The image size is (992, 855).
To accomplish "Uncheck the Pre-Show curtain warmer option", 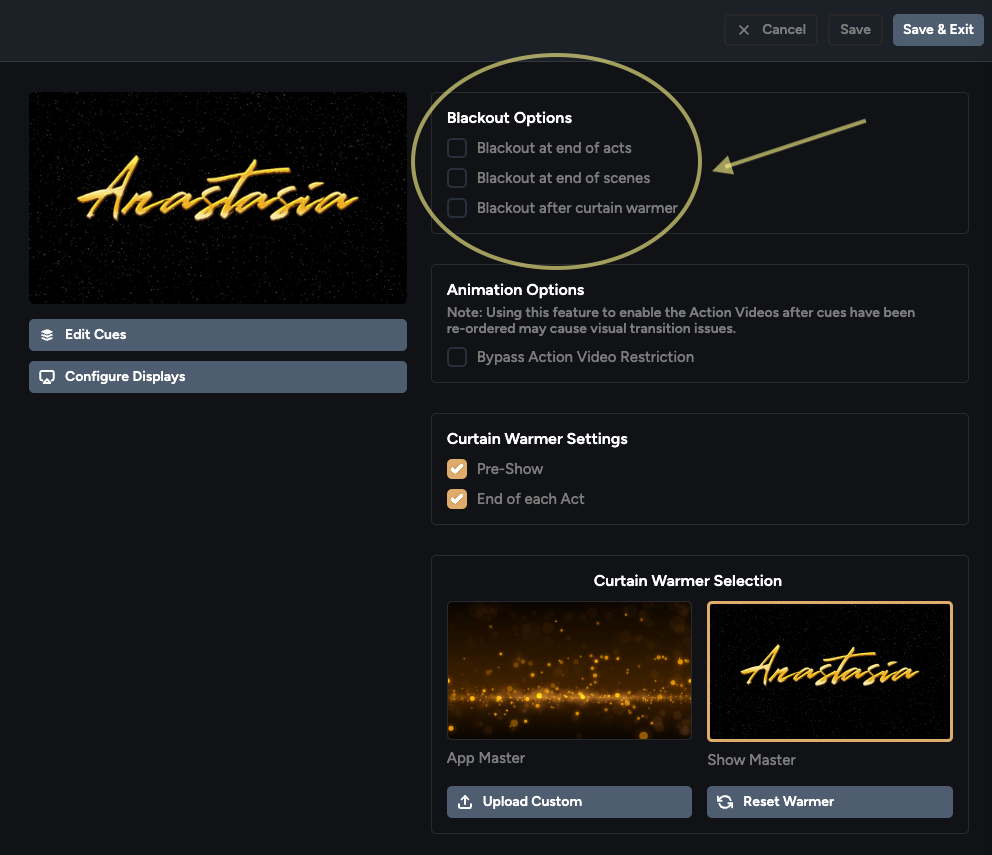I will pos(457,469).
